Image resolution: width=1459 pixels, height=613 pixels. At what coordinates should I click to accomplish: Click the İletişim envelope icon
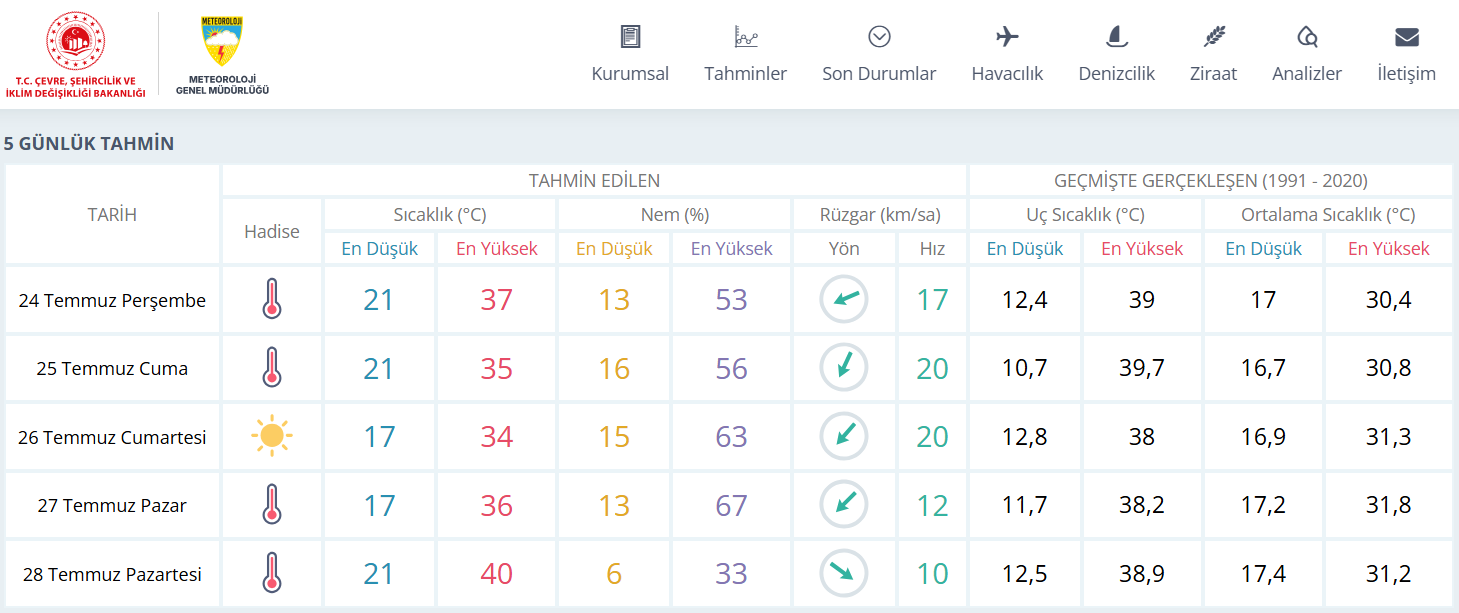(x=1406, y=37)
